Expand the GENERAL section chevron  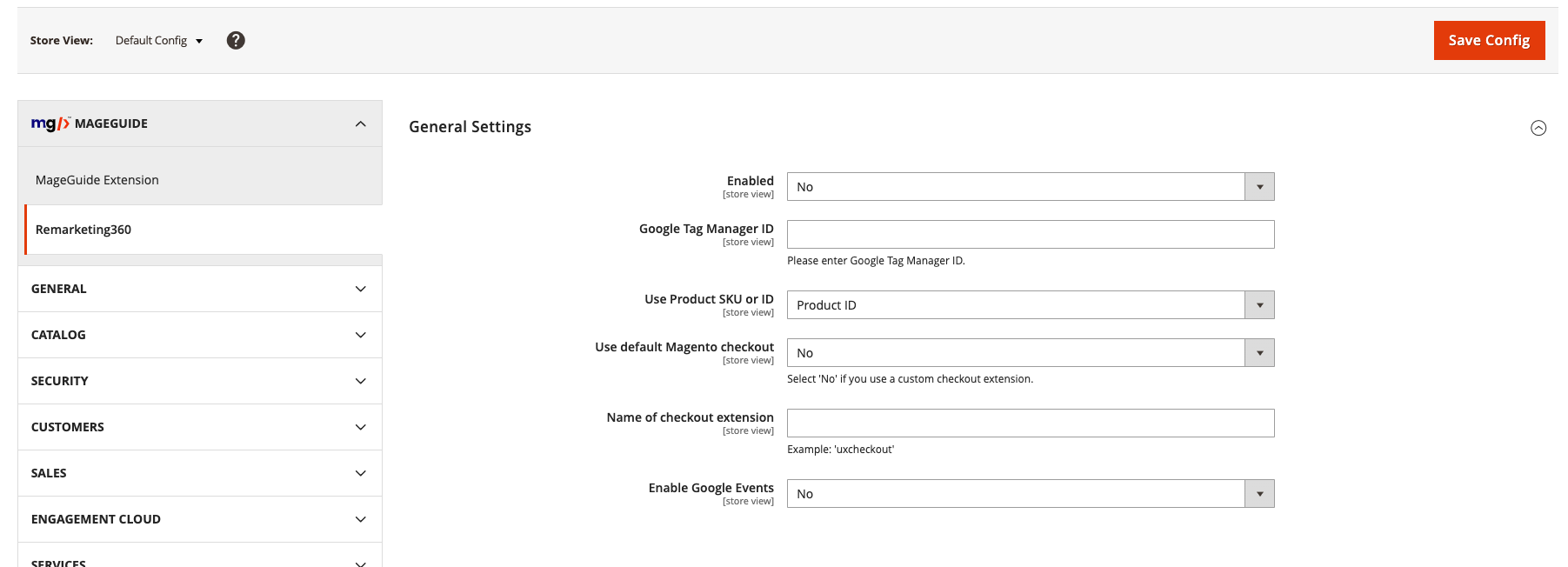pyautogui.click(x=361, y=289)
